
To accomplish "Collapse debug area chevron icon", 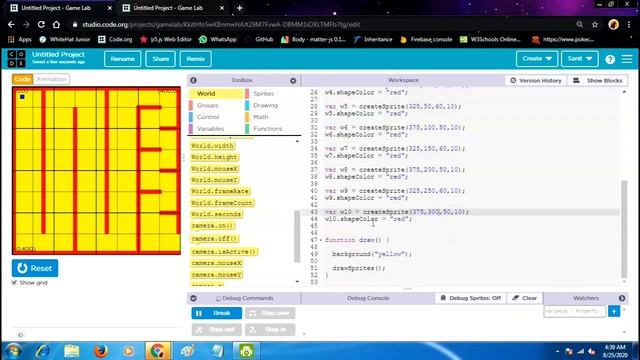I will coord(193,298).
